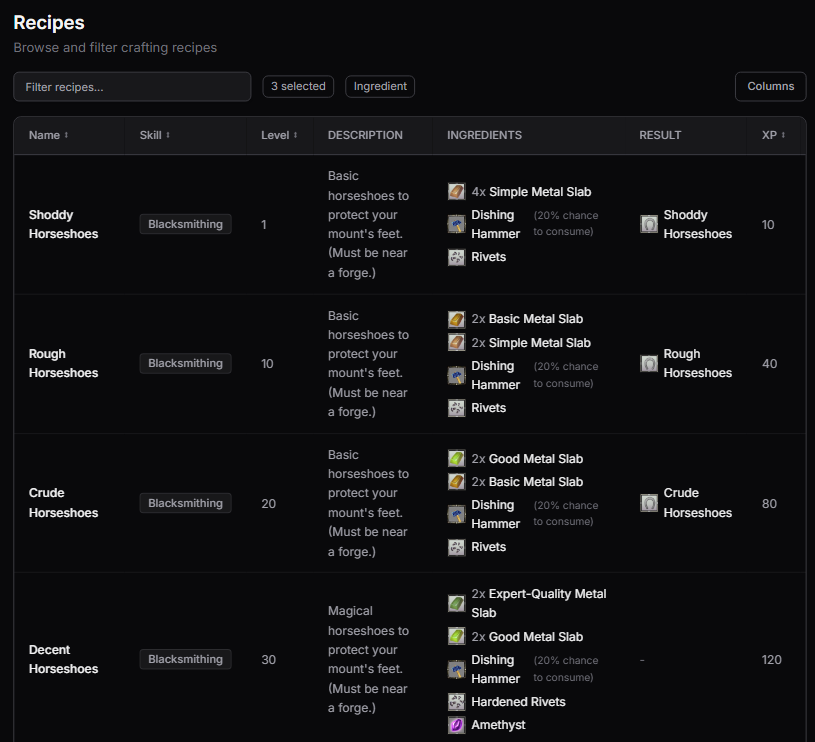Click the Expert-Quality Metal Slab icon
815x742 pixels.
point(456,603)
